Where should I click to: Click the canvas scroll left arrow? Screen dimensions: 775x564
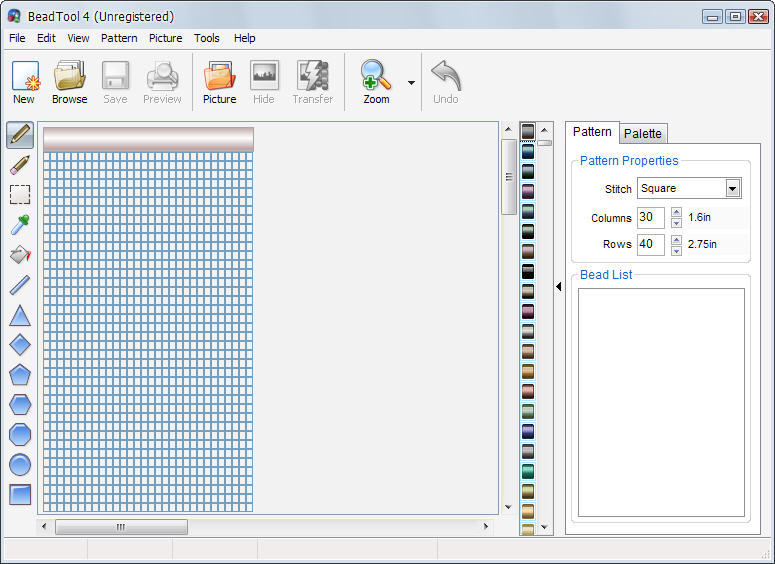[x=44, y=526]
